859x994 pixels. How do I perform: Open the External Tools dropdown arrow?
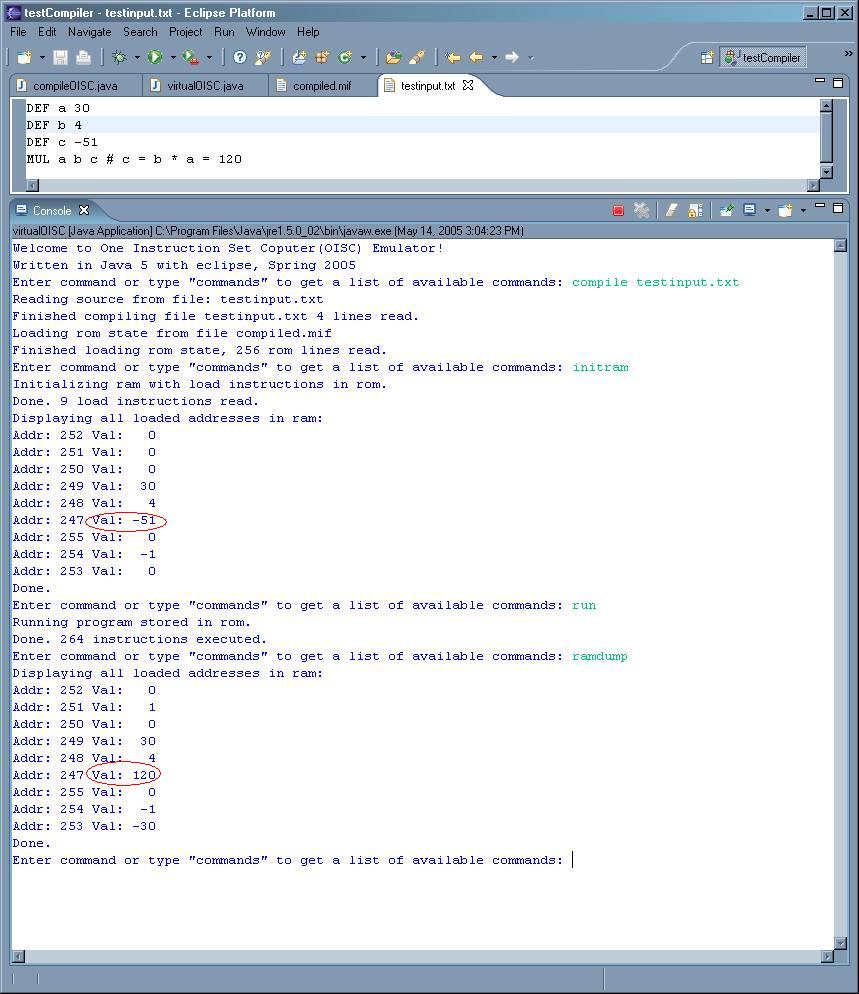pyautogui.click(x=209, y=58)
